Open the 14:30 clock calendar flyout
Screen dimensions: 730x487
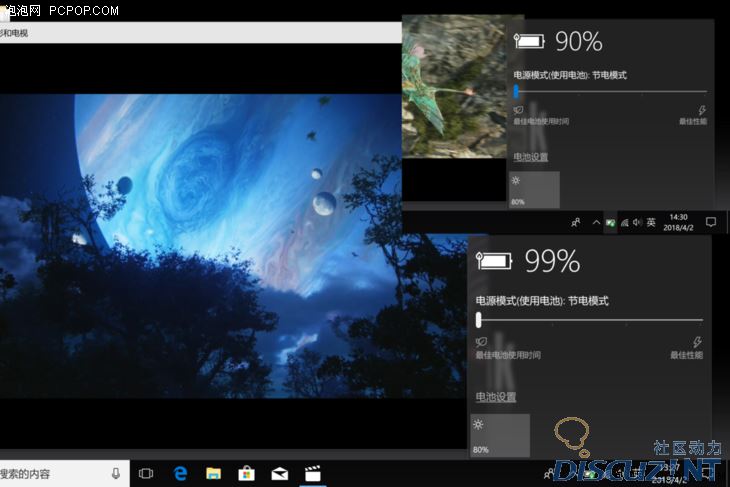pyautogui.click(x=680, y=222)
